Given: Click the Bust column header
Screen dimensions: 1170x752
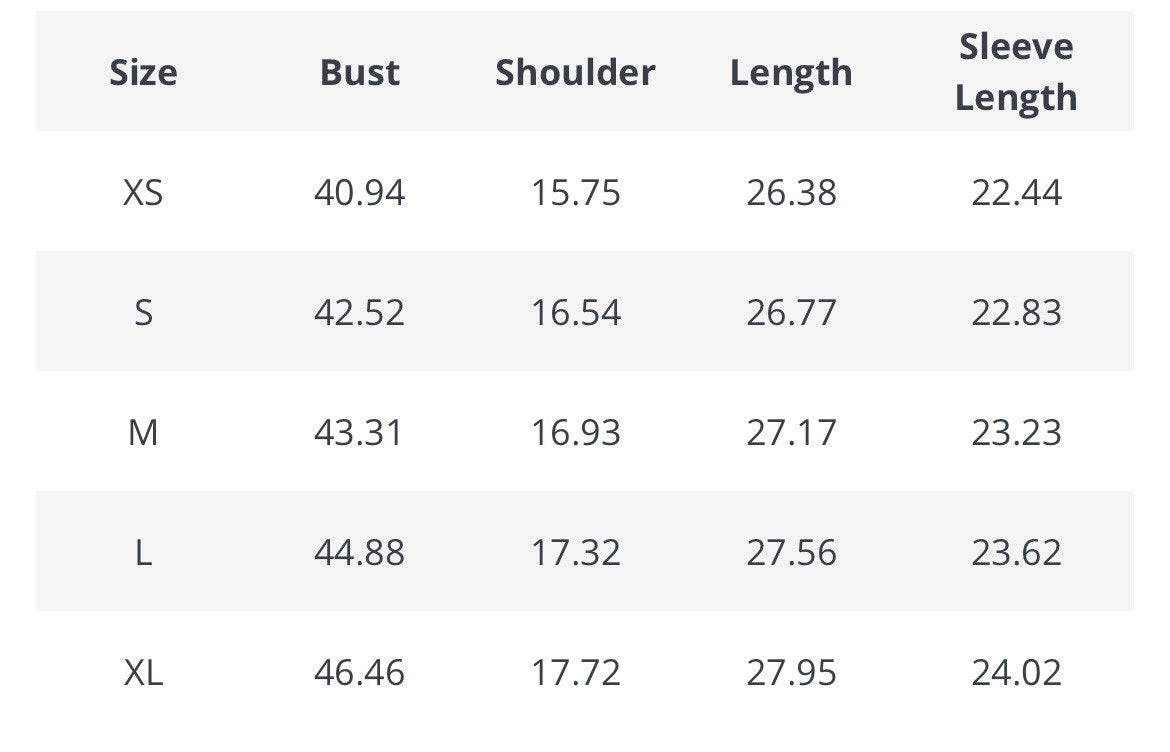Looking at the screenshot, I should click(x=359, y=72).
